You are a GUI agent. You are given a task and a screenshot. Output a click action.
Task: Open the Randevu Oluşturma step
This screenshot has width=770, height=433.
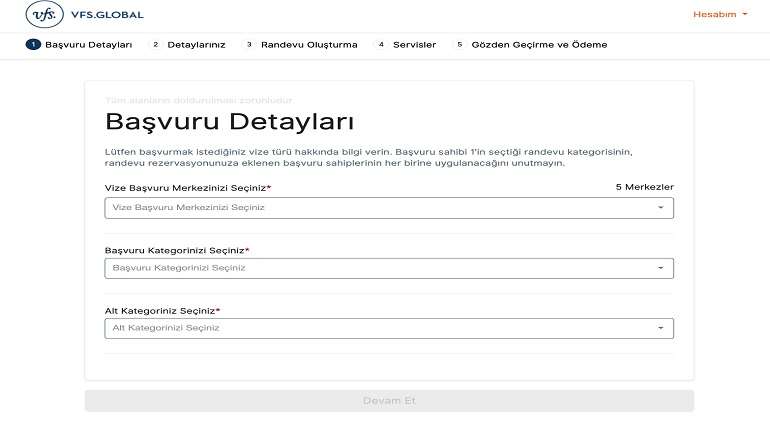tap(301, 45)
